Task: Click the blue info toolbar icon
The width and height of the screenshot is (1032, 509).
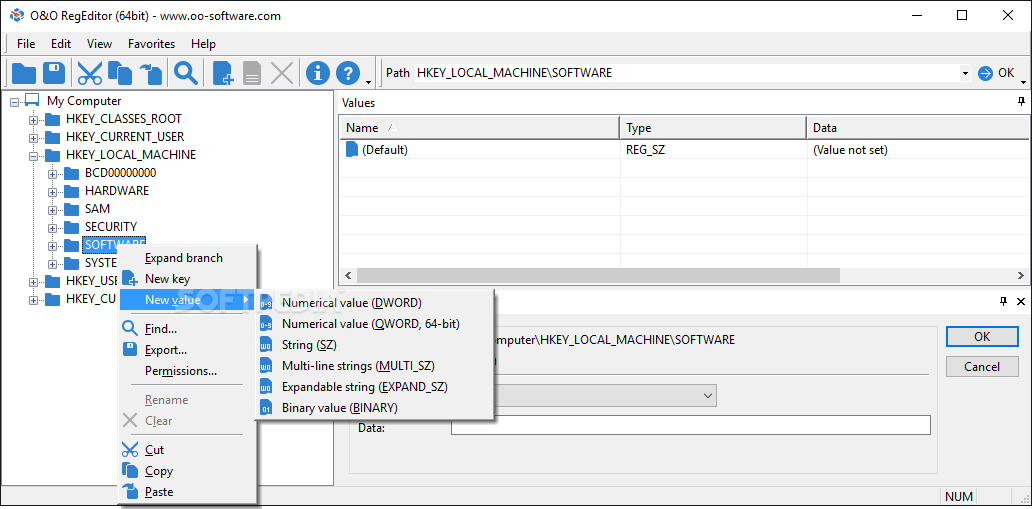Action: pos(318,73)
